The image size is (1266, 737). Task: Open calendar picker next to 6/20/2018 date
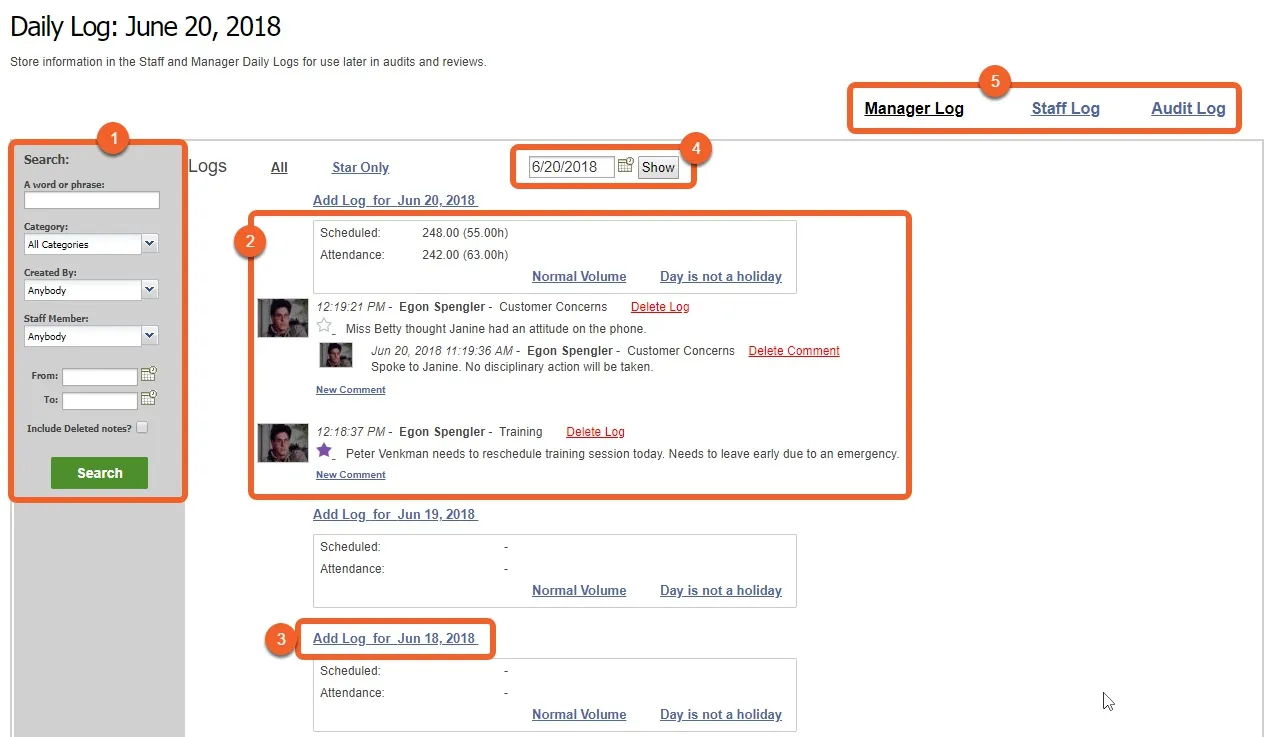click(626, 166)
